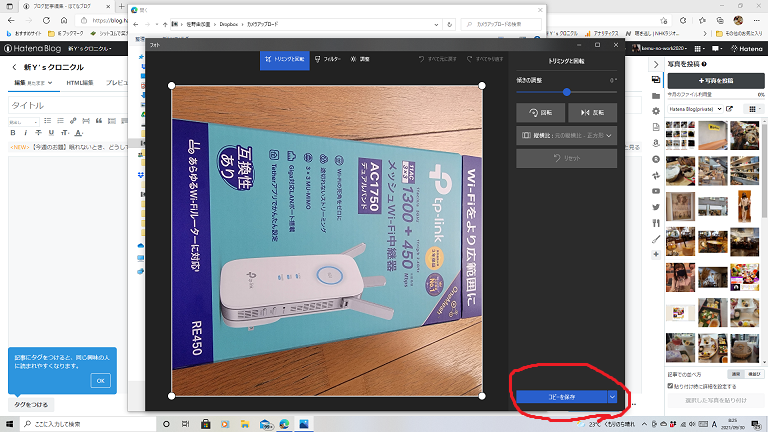The width and height of the screenshot is (768, 432).
Task: Open the YouTube paste icon in sidebar
Action: pos(656,191)
